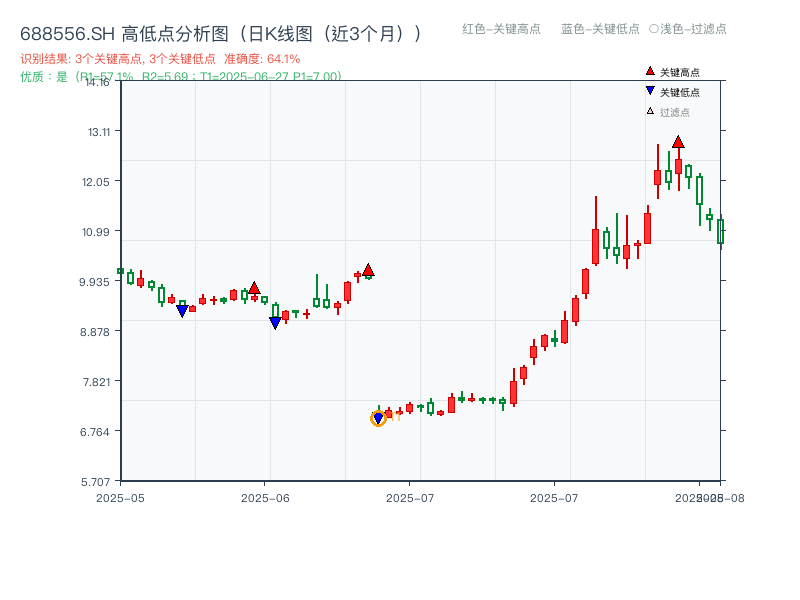Select the orange-circled filter point marker

click(x=380, y=418)
